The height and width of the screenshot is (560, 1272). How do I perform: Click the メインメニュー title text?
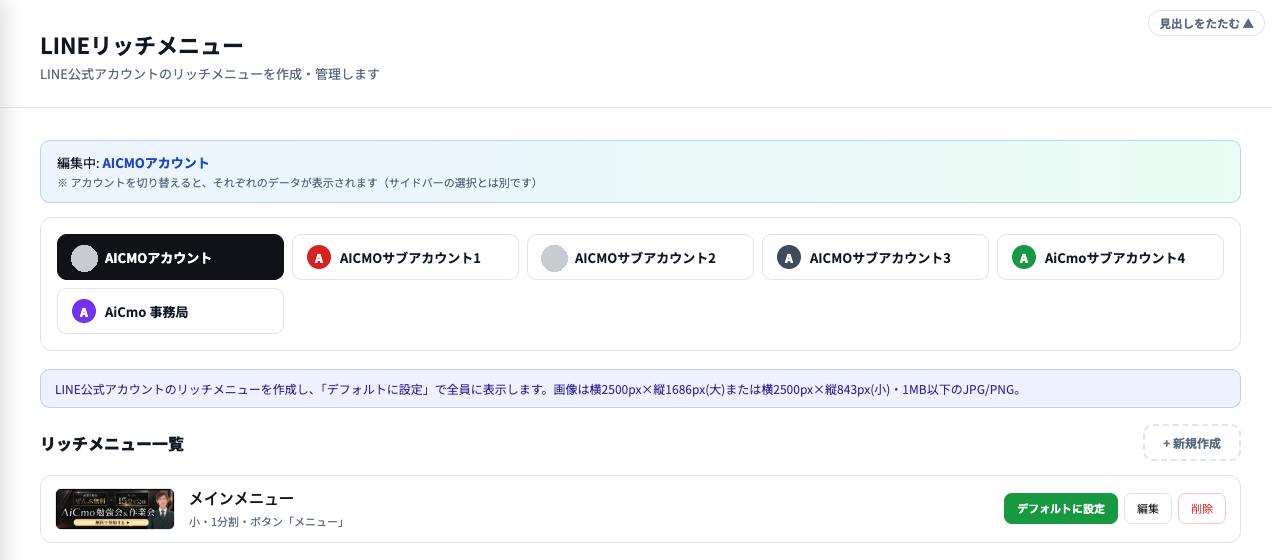click(x=242, y=498)
